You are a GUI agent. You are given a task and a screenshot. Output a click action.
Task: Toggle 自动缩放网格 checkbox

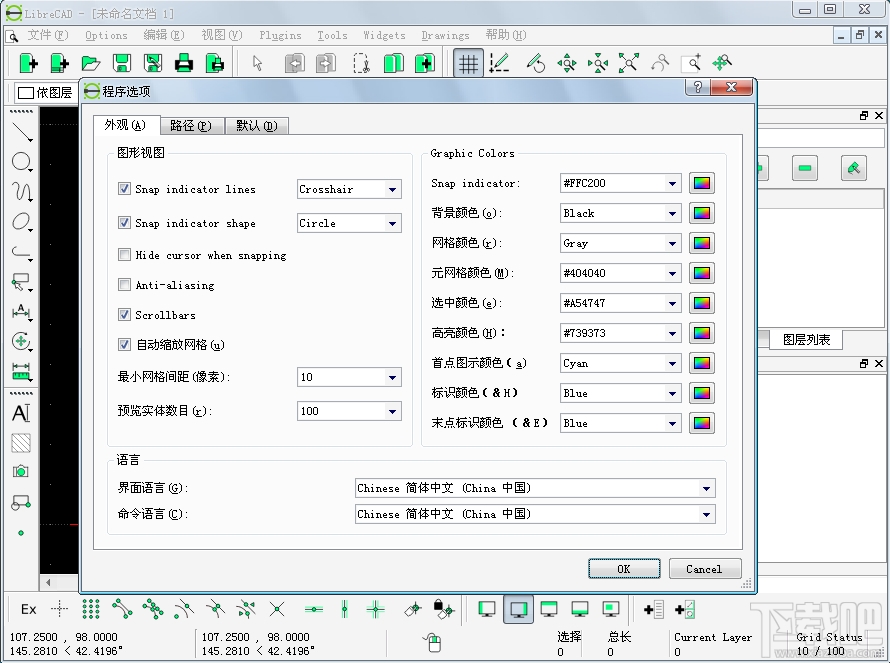click(x=124, y=344)
